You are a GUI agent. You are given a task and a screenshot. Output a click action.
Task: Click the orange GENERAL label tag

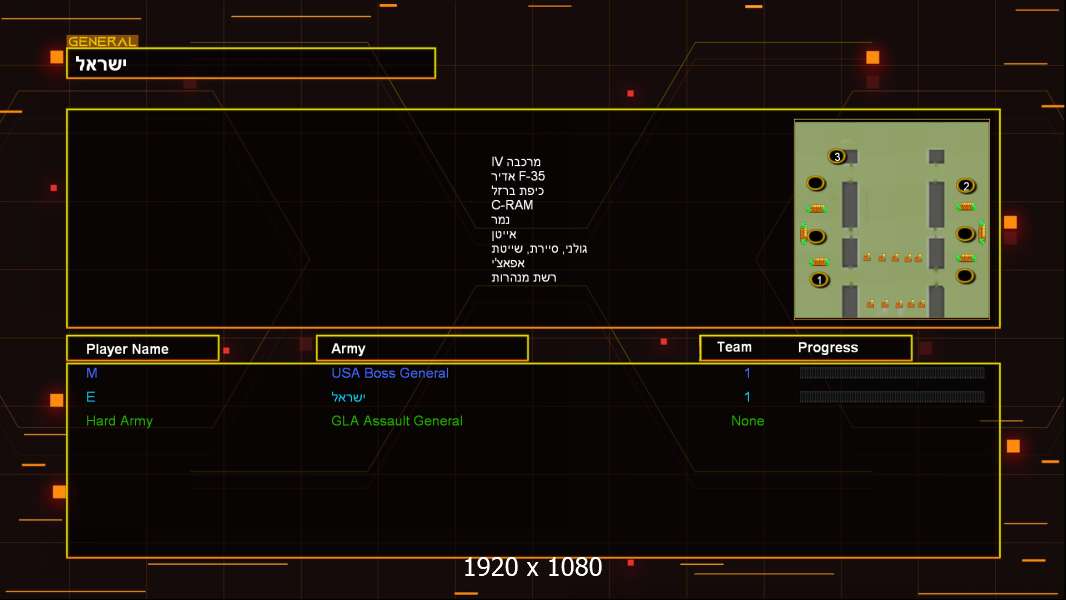pyautogui.click(x=102, y=41)
